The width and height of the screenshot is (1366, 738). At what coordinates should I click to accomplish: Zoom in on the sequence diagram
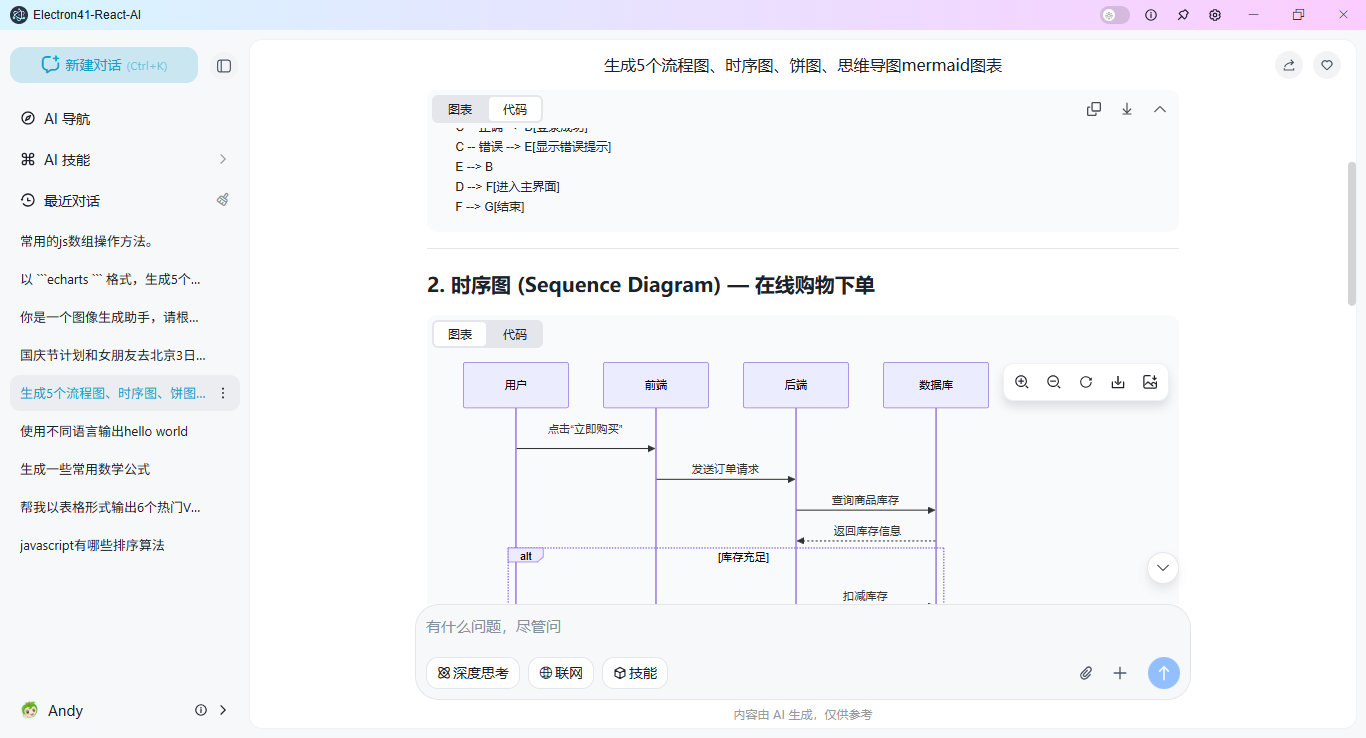(x=1022, y=382)
